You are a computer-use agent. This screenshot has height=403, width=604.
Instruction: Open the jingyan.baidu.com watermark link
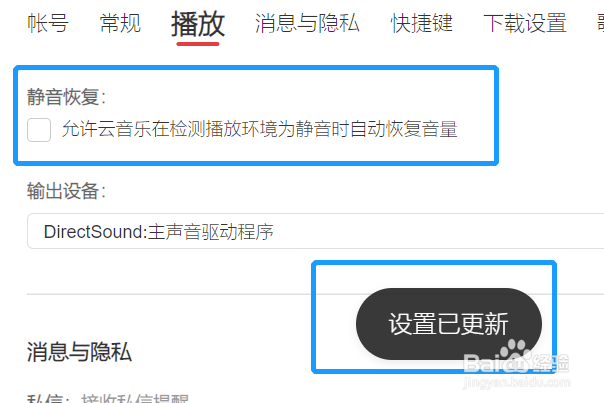(517, 382)
